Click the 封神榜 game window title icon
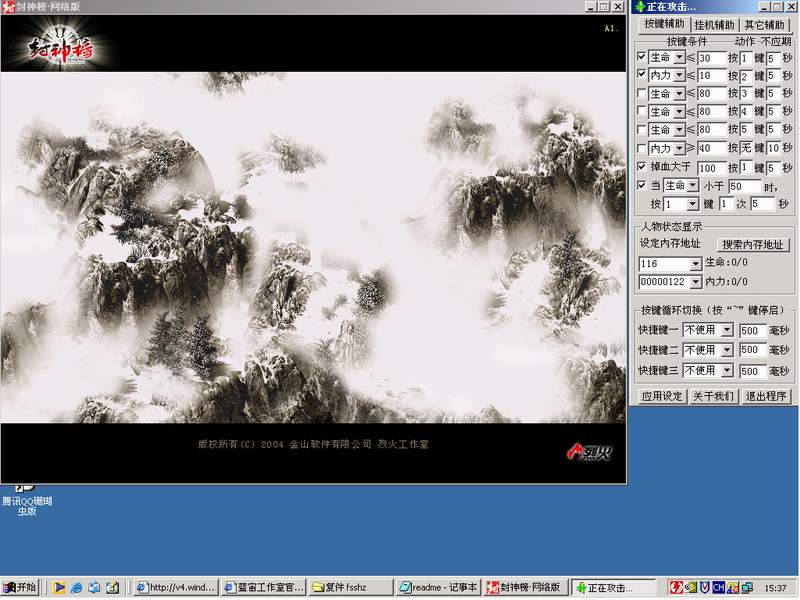 [8, 7]
